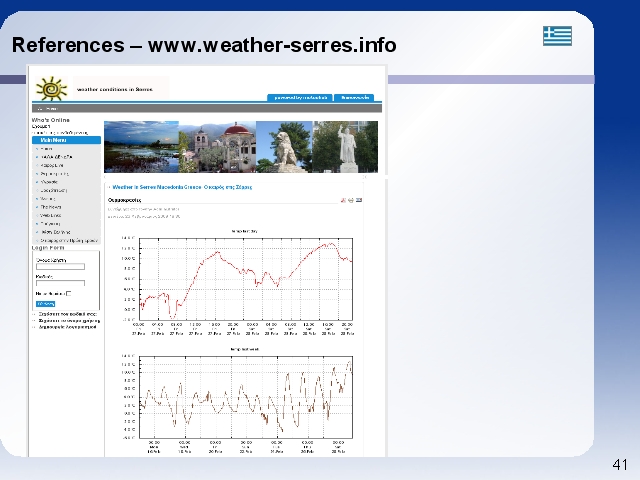The width and height of the screenshot is (640, 480).
Task: Click the white statue with raised arm photo
Action: [345, 147]
